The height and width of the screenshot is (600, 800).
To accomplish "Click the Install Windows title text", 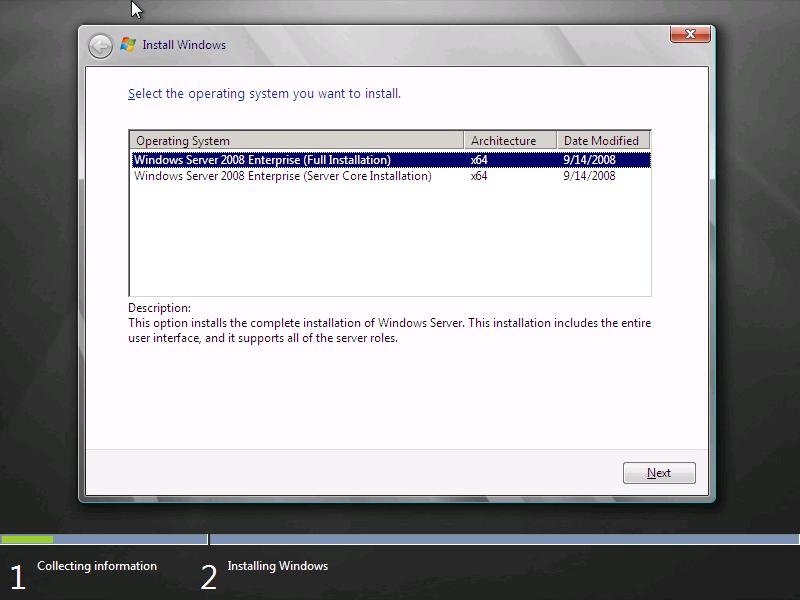I will coord(184,45).
